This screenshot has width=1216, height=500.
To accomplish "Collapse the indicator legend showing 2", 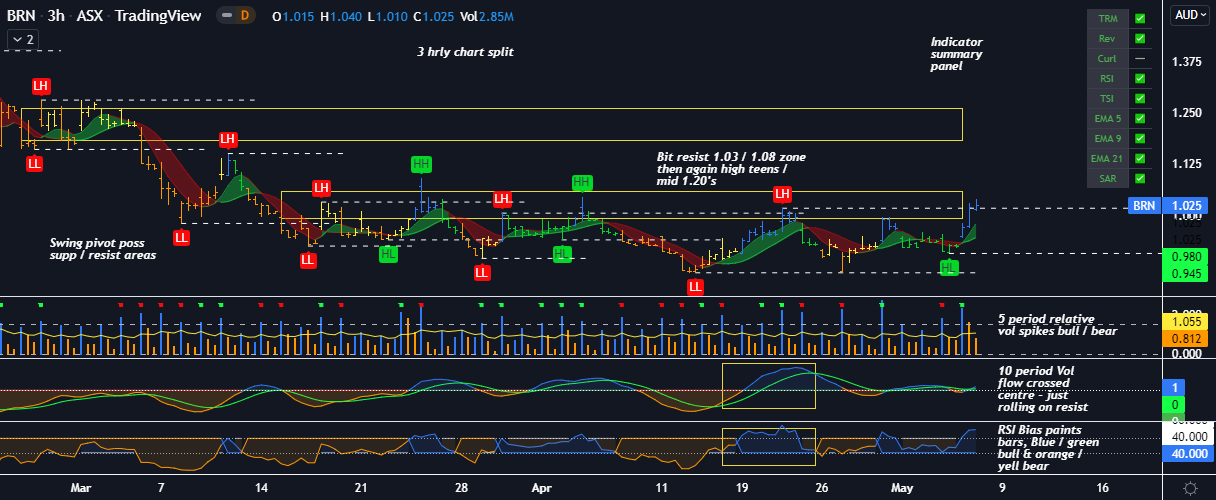I will pyautogui.click(x=22, y=39).
